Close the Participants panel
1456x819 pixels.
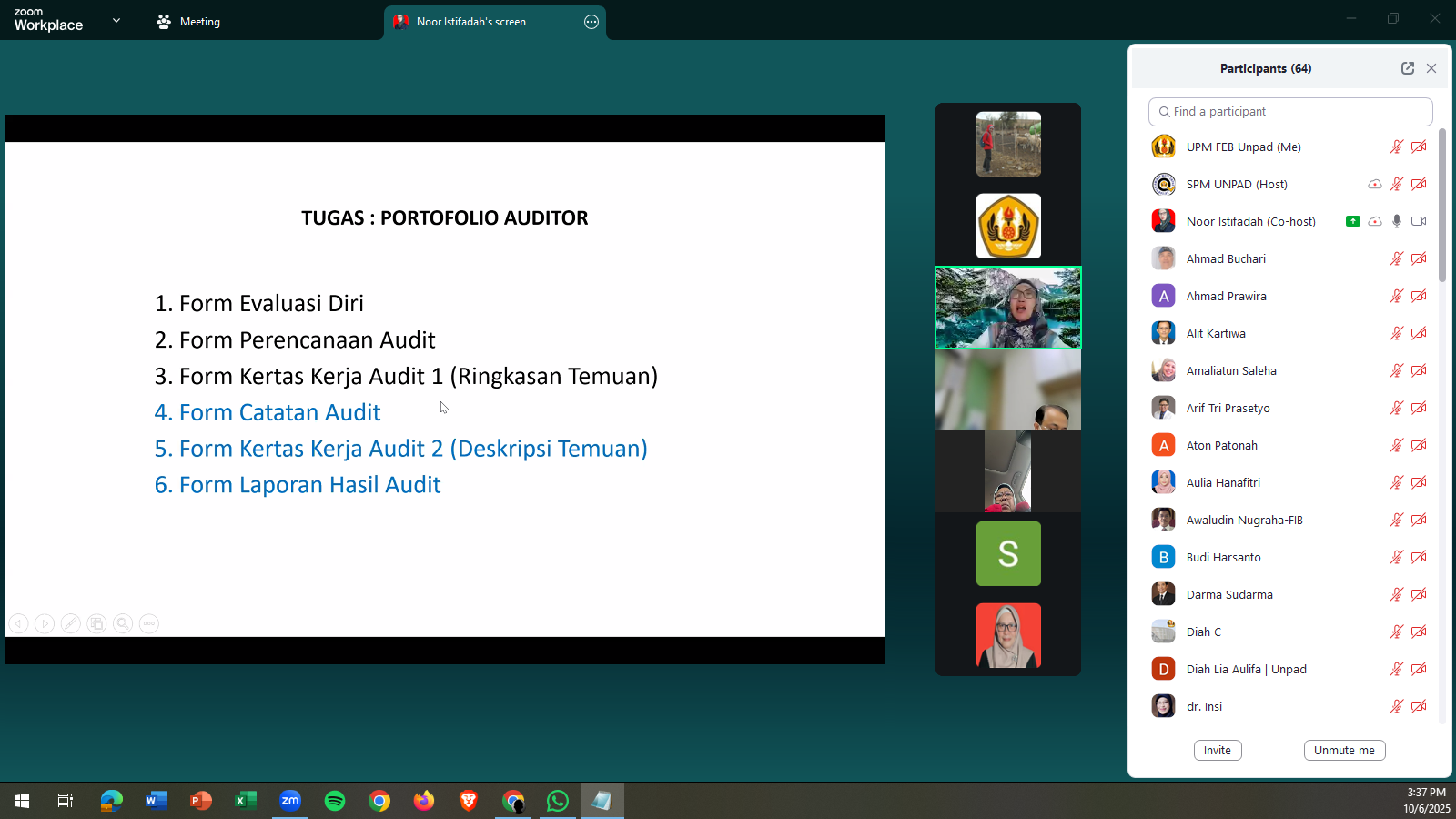(1431, 68)
